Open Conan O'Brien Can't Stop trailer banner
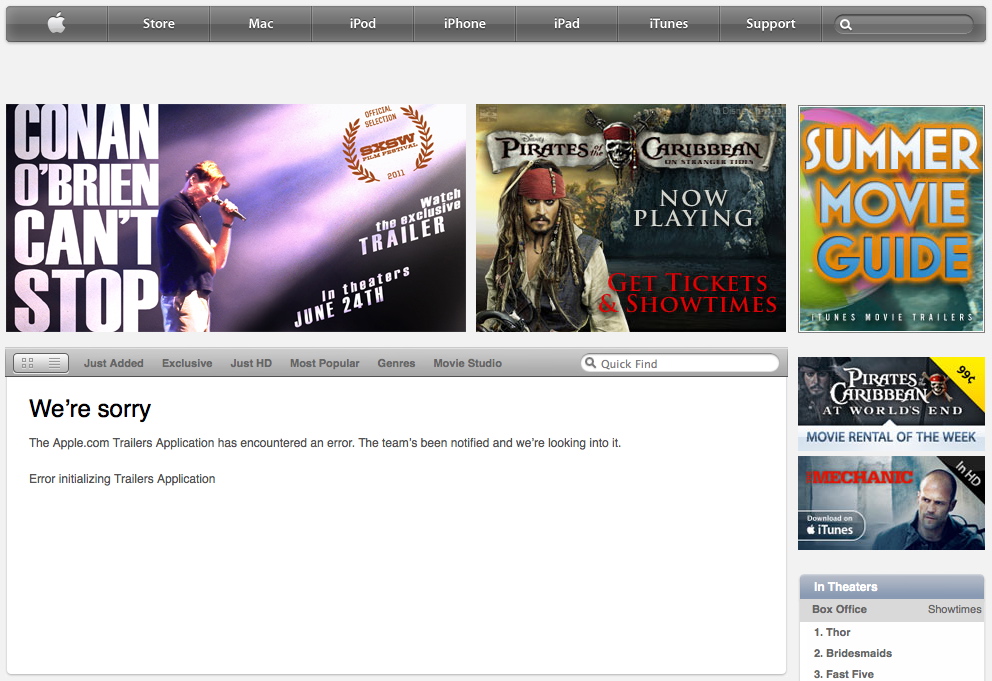Screen dimensions: 992x681 pos(236,218)
